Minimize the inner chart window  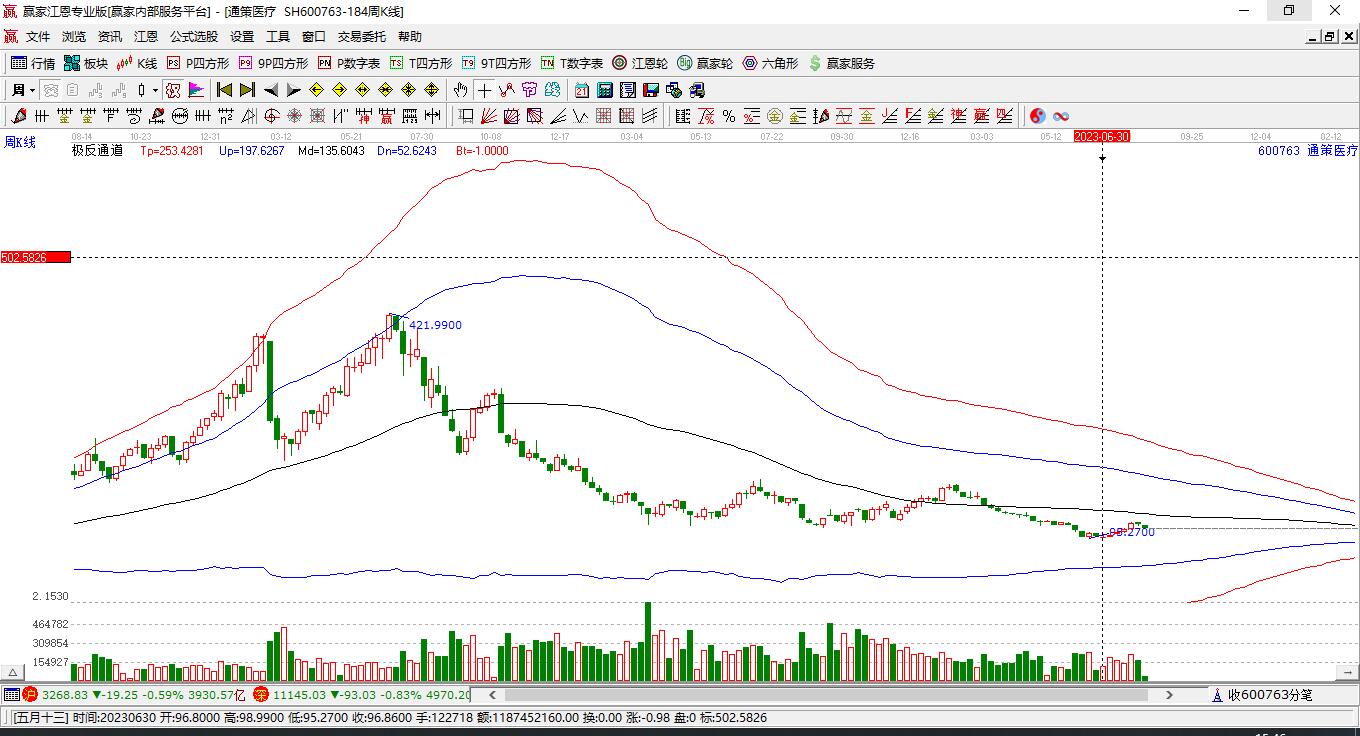tap(1313, 36)
